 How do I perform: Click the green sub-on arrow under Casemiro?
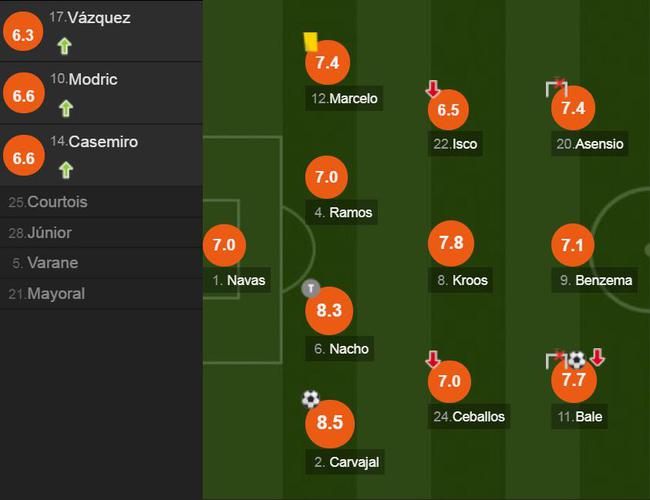click(65, 169)
